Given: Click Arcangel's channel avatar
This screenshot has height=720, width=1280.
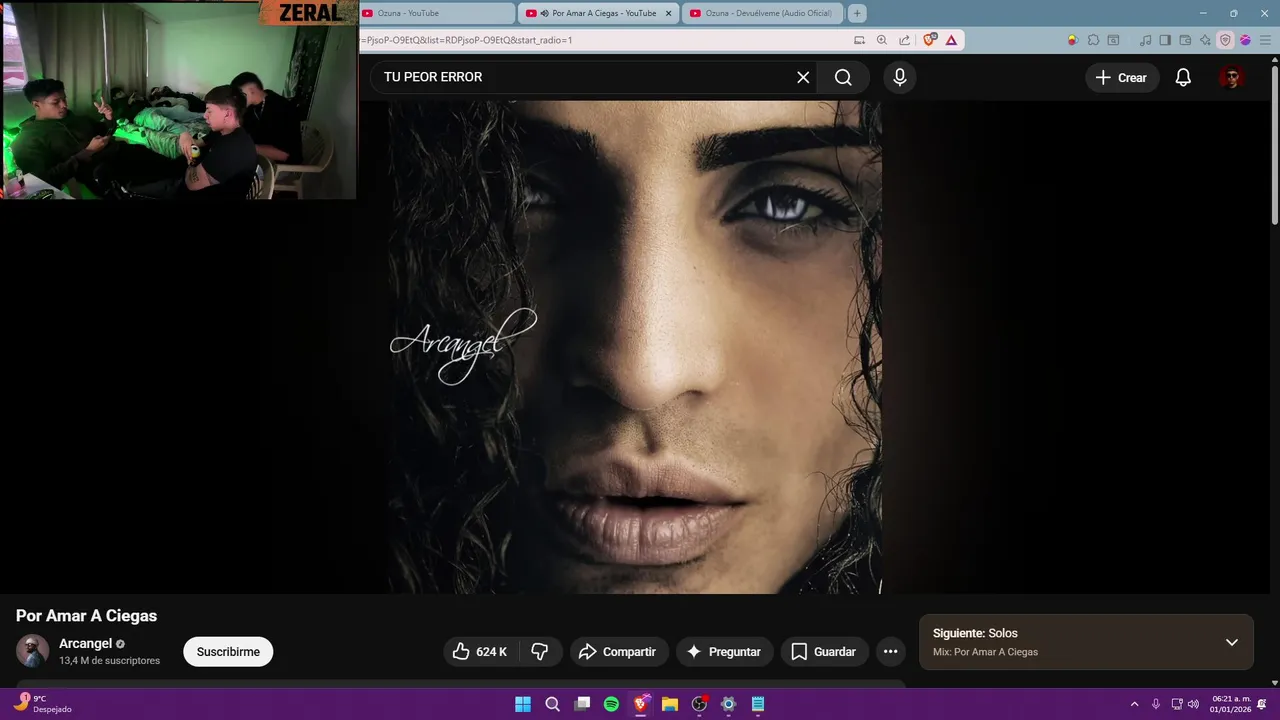Looking at the screenshot, I should click(x=33, y=651).
